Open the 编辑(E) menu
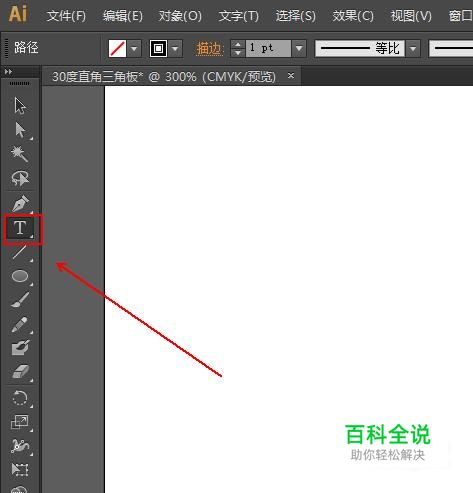Screen dimensions: 473x493 tap(123, 16)
